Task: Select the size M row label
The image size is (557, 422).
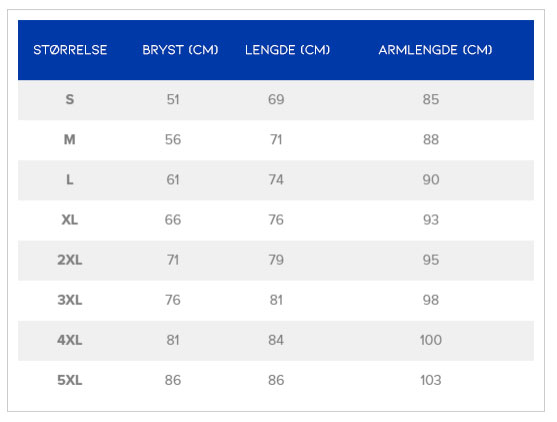Action: [70, 140]
